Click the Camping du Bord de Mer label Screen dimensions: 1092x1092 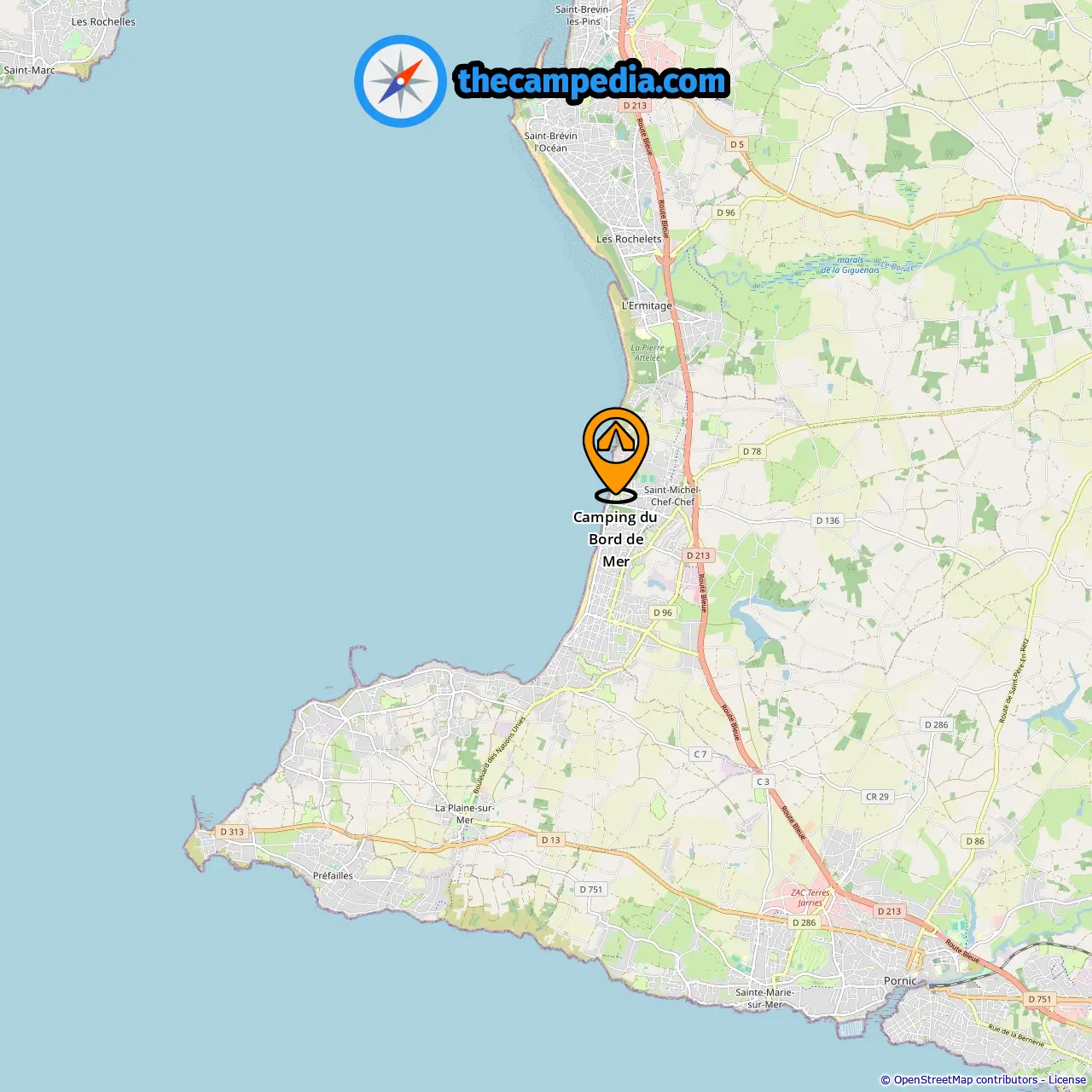pos(615,539)
